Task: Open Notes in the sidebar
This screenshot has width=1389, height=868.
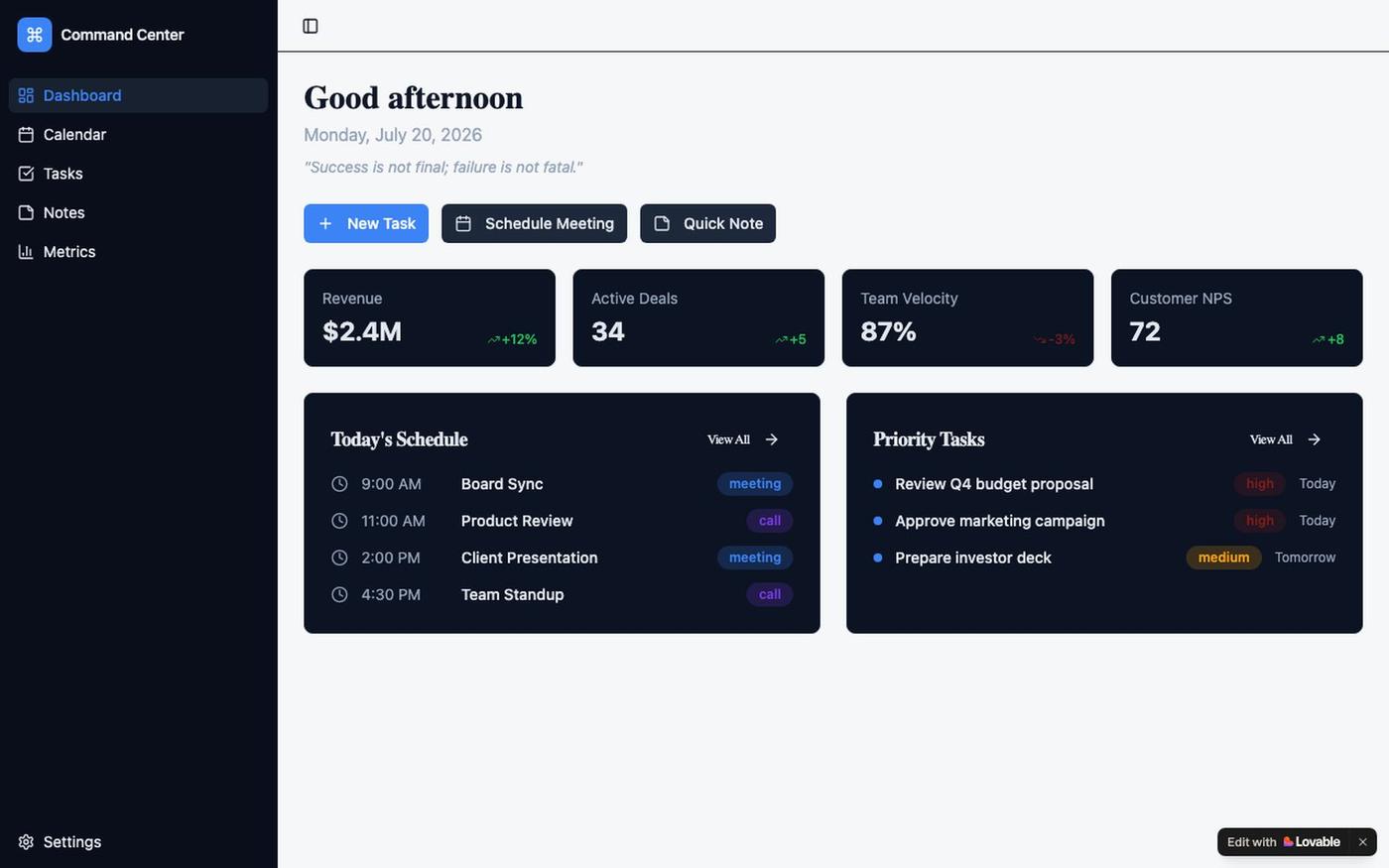Action: 138,212
